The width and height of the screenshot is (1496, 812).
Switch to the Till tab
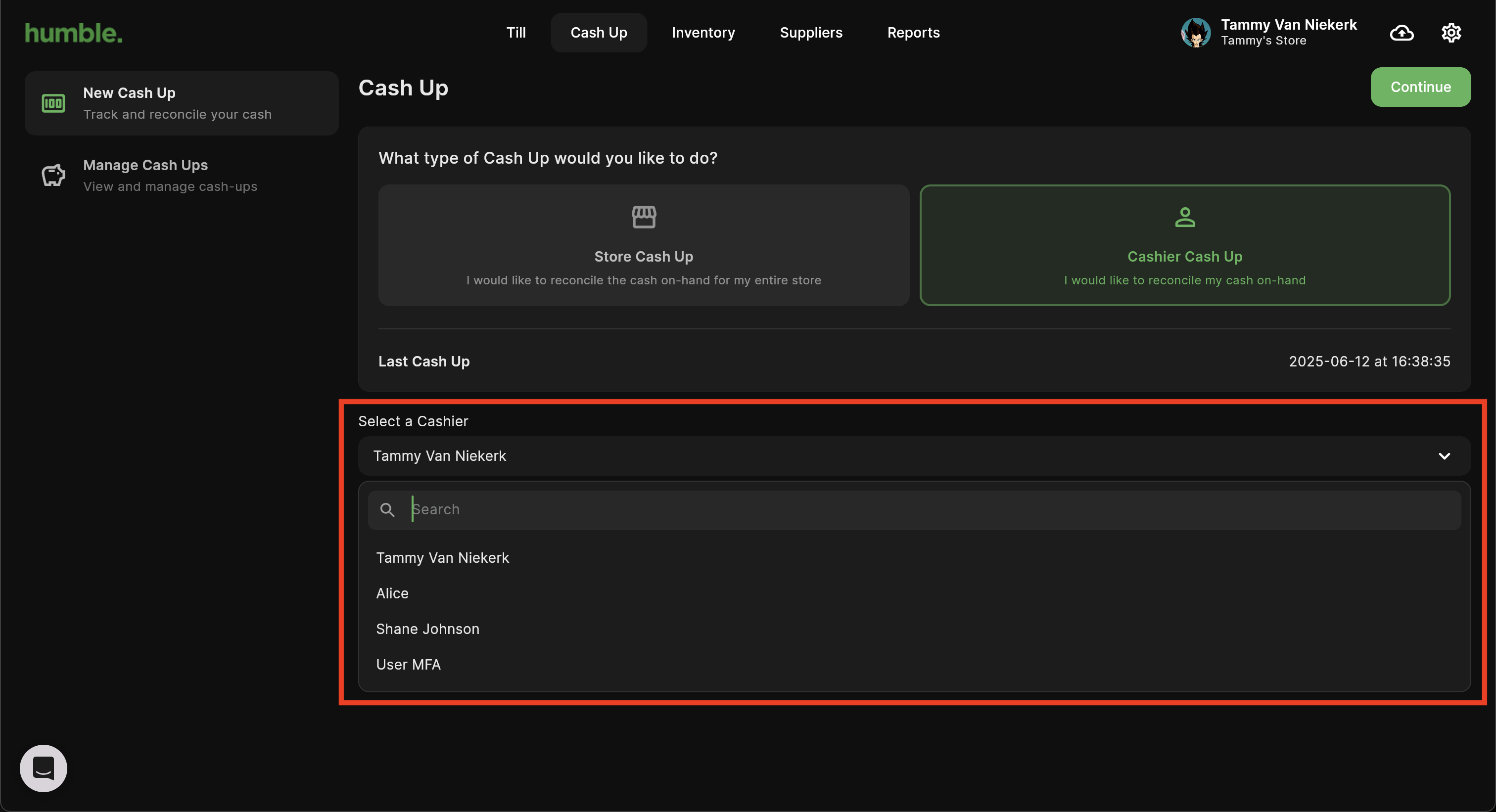tap(515, 33)
